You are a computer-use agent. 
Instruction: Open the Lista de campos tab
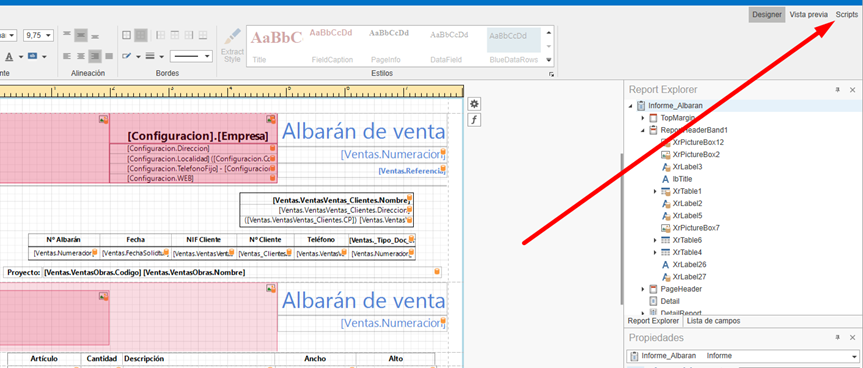pyautogui.click(x=713, y=321)
